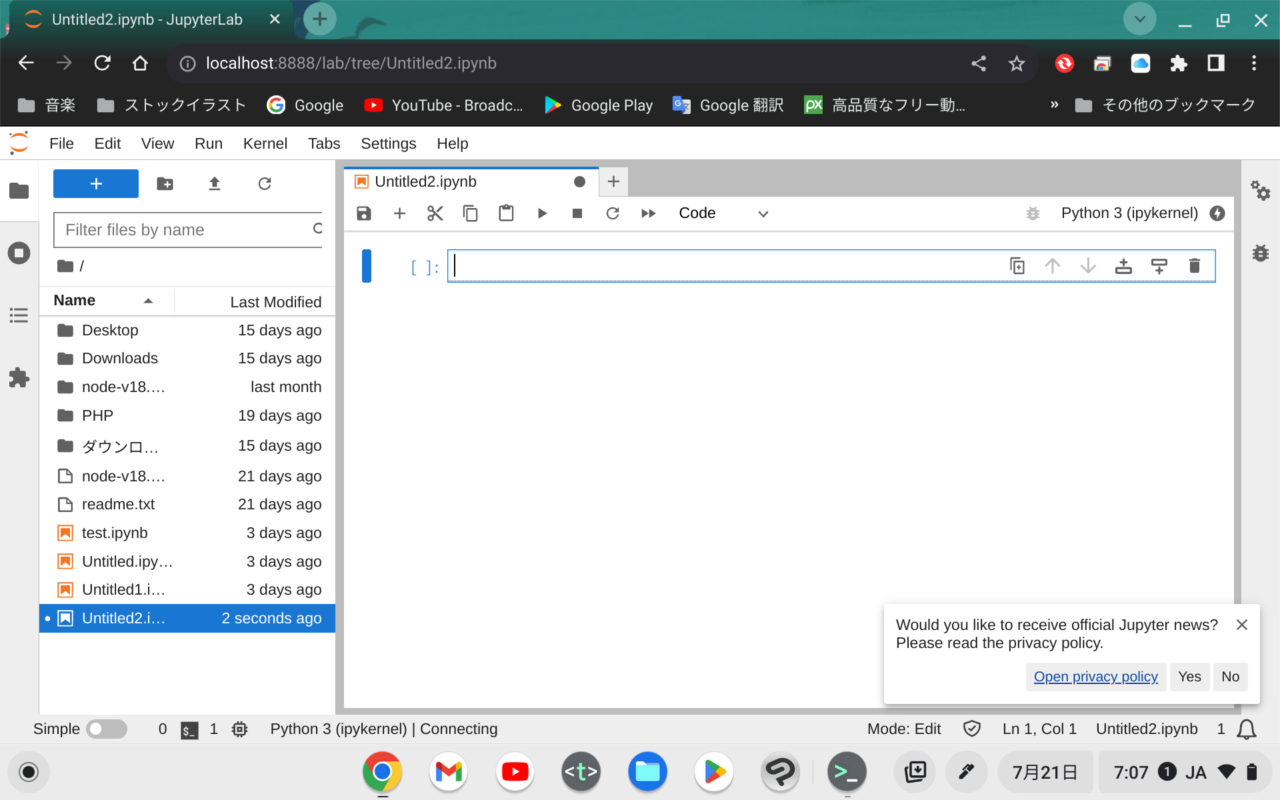Viewport: 1280px width, 800px height.
Task: Restart the kernel using the circular arrow
Action: coord(613,213)
